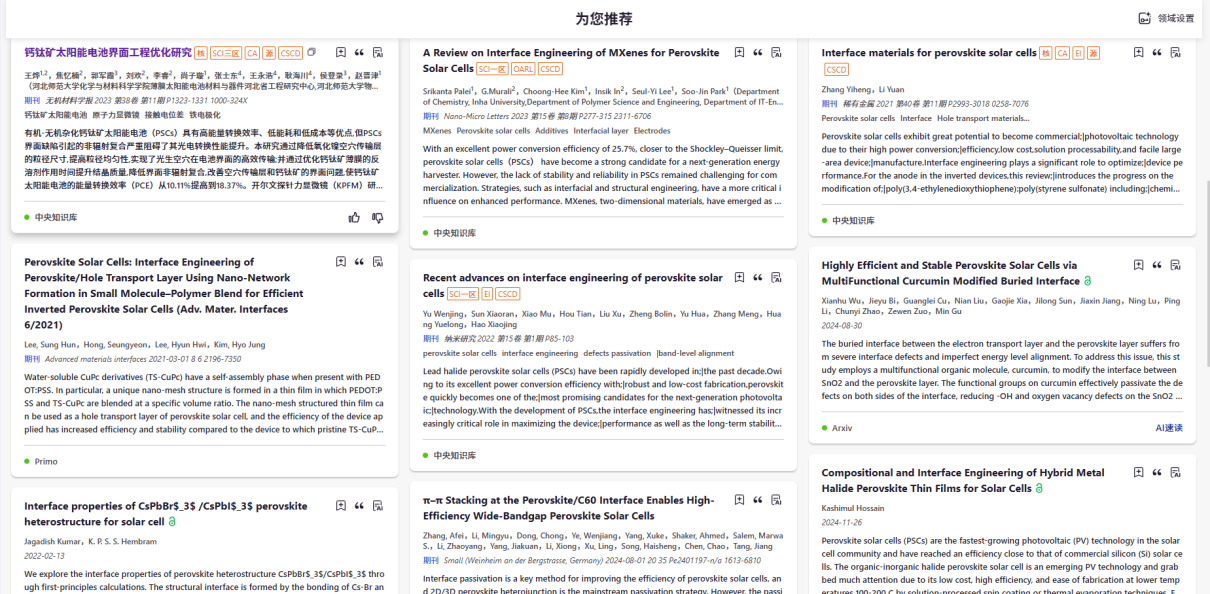This screenshot has height=594, width=1210.
Task: Open Interface properties of CsPbBr$_3$ article
Action: [x=166, y=514]
